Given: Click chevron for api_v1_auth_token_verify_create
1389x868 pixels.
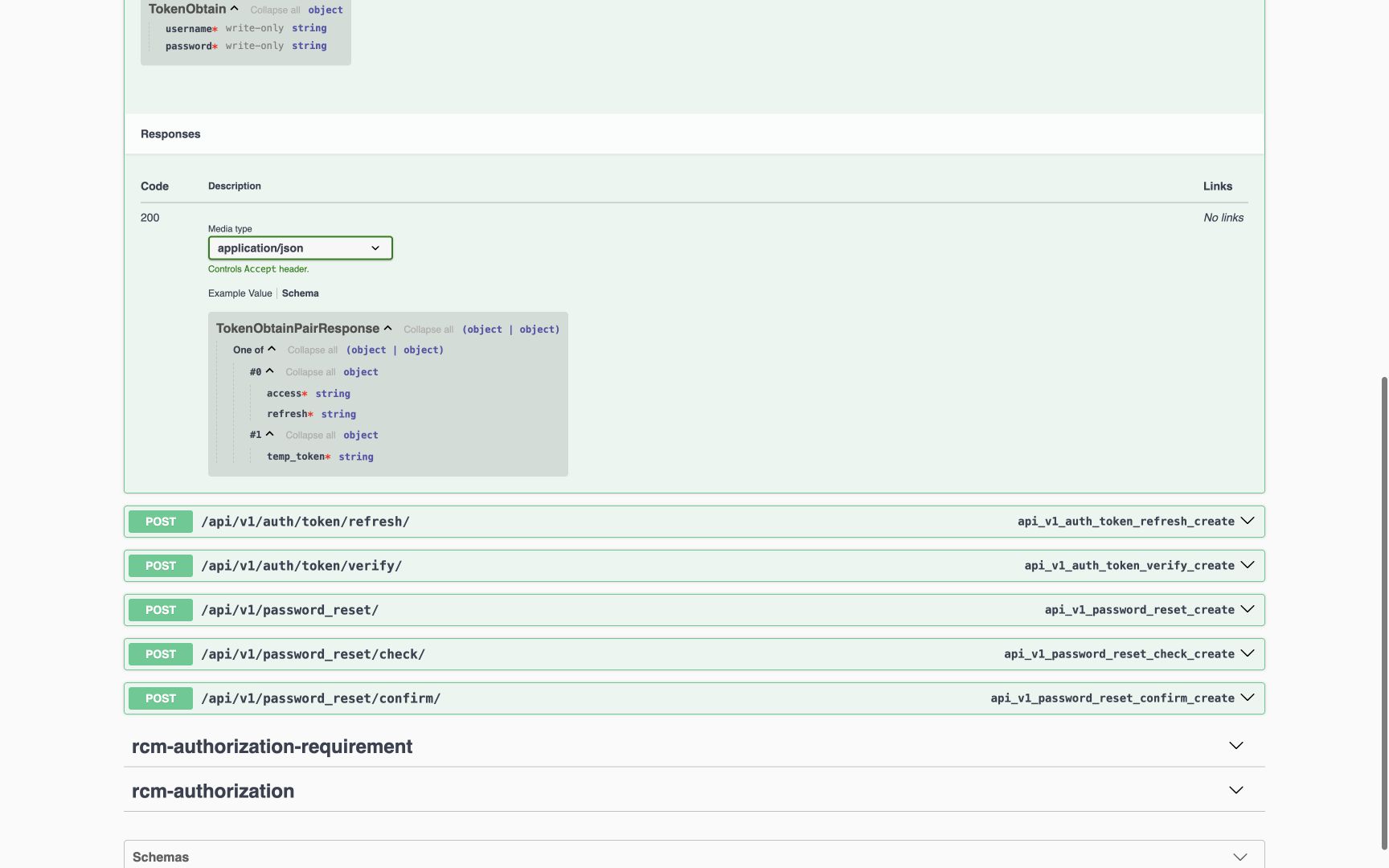Looking at the screenshot, I should (x=1248, y=565).
